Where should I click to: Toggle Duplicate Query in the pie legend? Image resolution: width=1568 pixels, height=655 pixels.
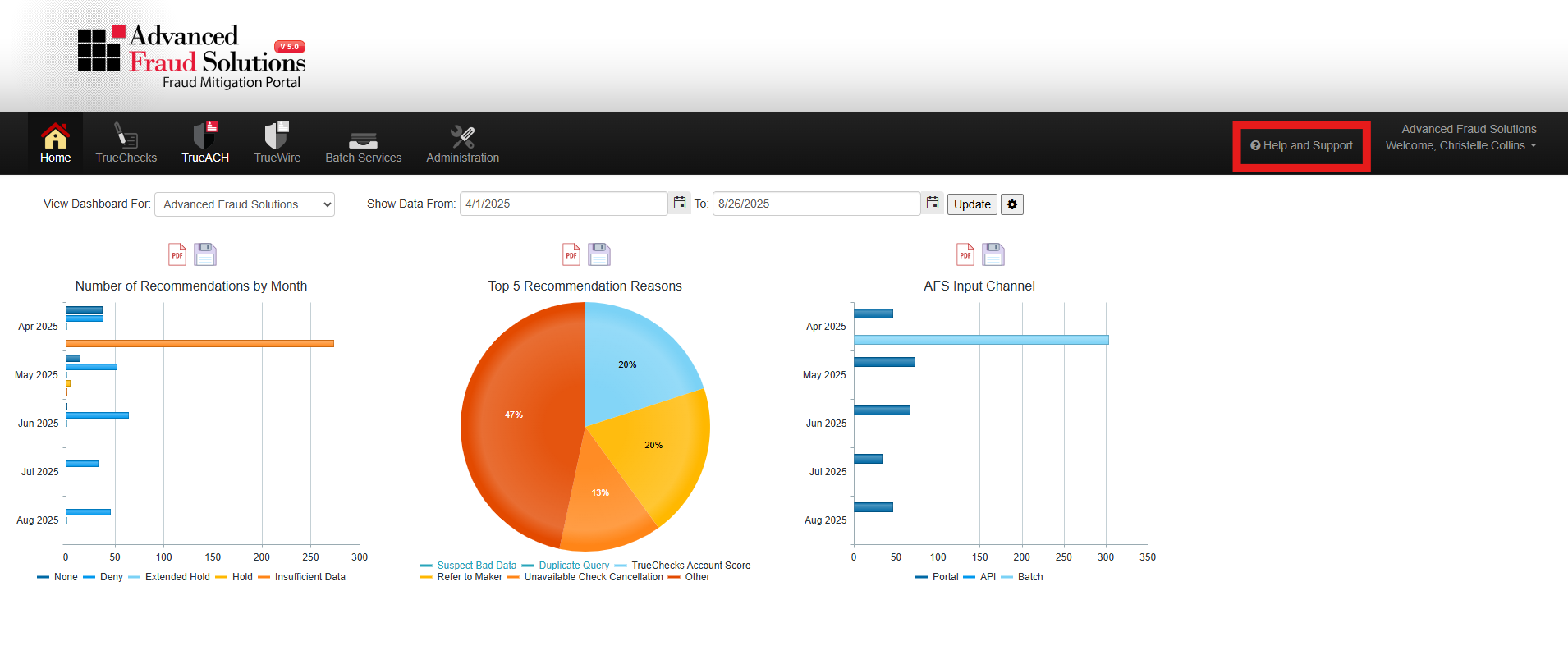tap(566, 566)
